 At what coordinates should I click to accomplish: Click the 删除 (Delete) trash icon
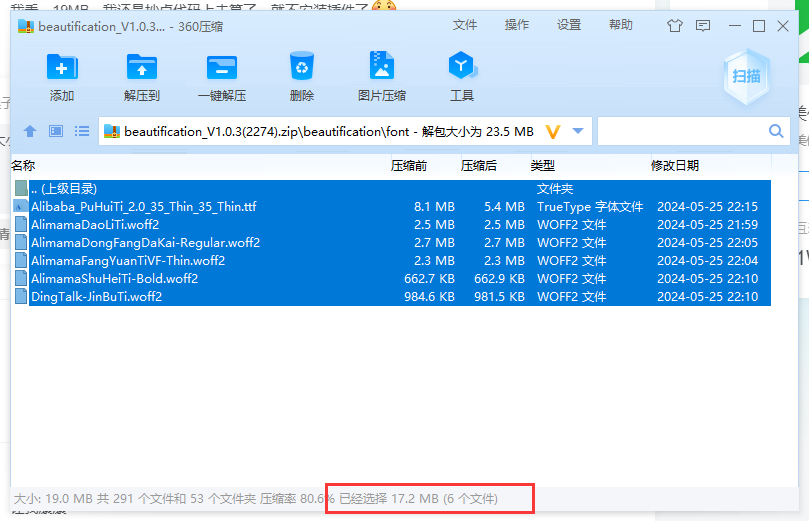click(302, 66)
